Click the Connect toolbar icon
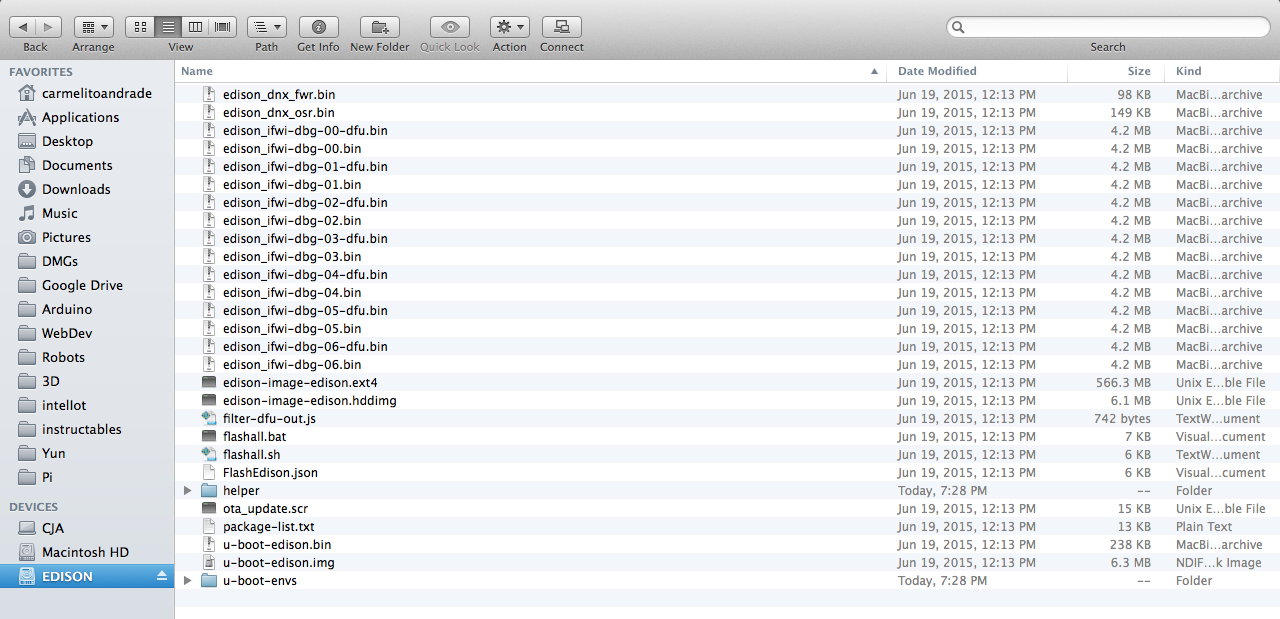Screen dimensions: 1280x619 point(562,27)
